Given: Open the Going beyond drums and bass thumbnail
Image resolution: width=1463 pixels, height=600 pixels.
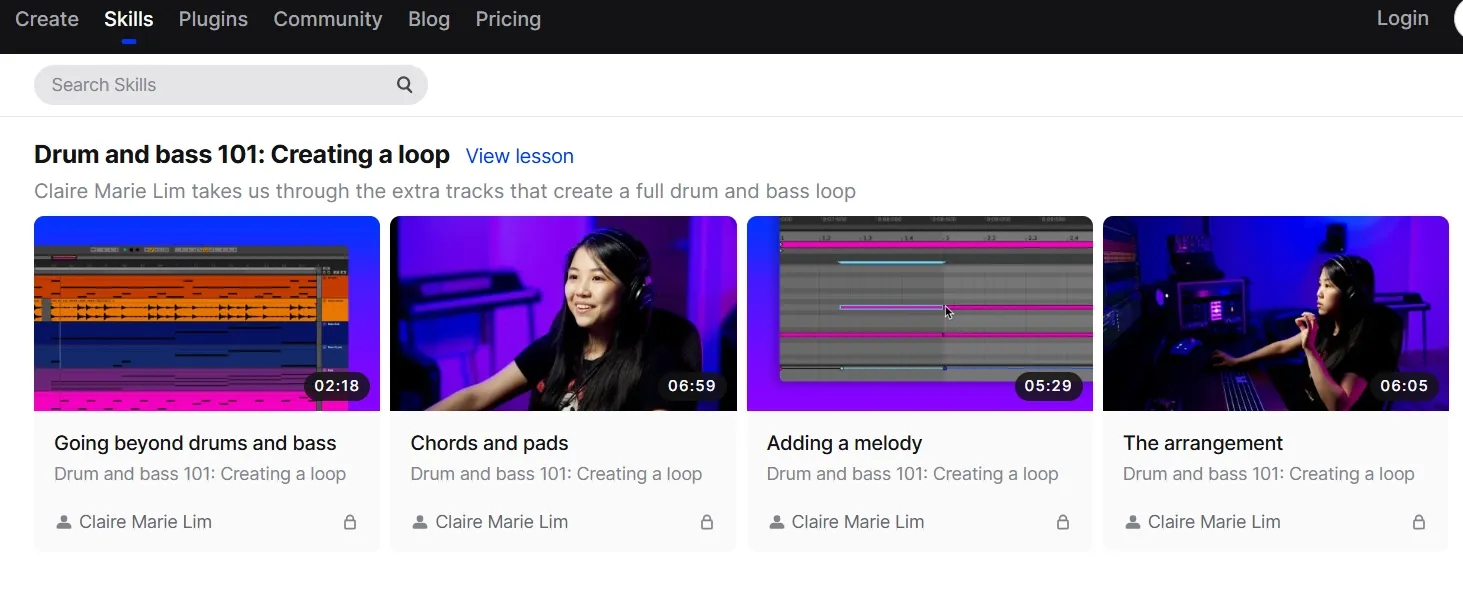Looking at the screenshot, I should pos(207,313).
